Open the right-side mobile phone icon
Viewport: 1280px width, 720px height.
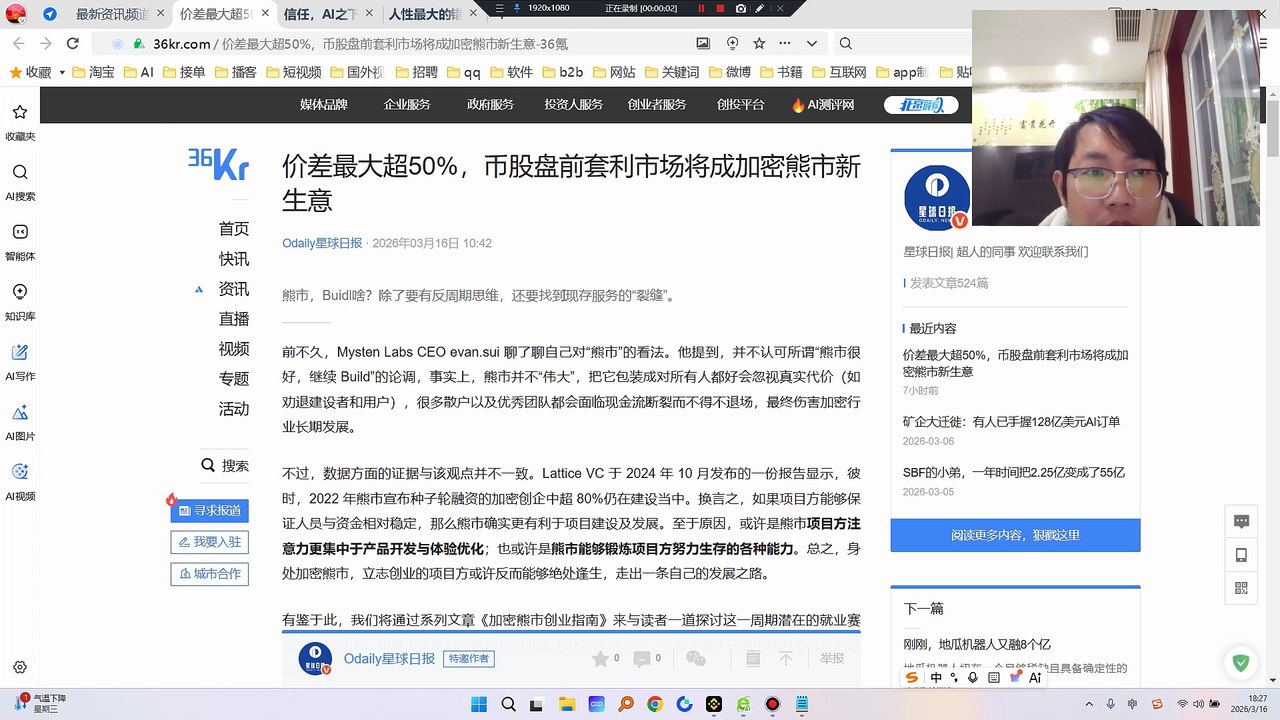(1242, 555)
